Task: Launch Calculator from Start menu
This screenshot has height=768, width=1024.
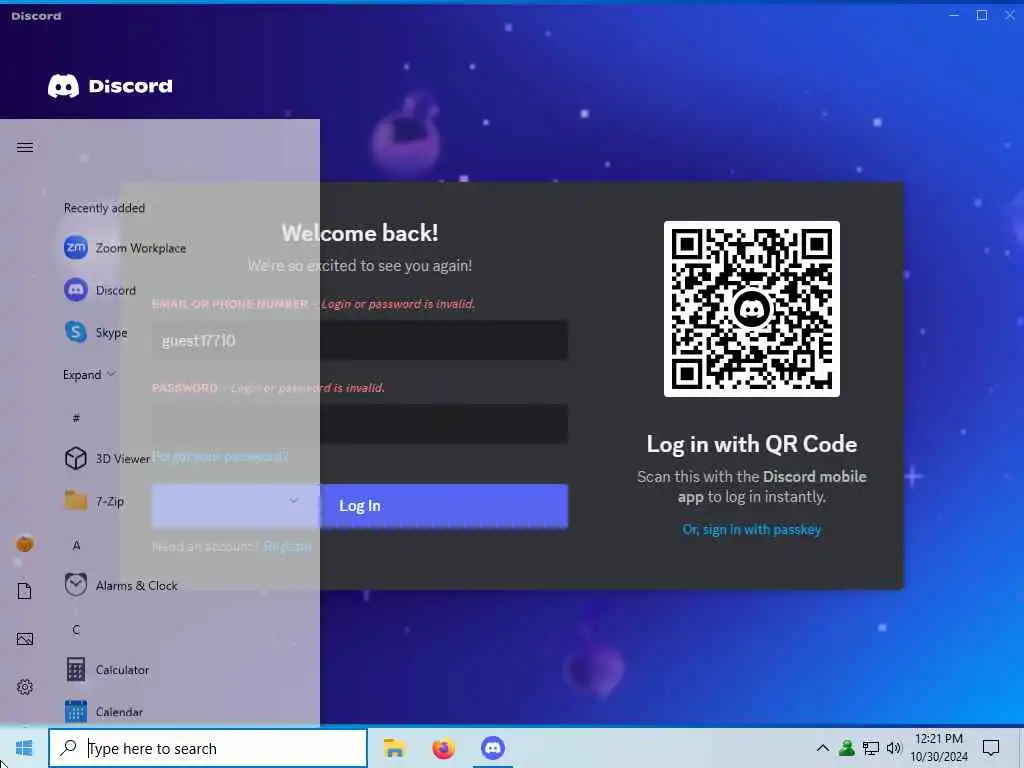Action: tap(107, 669)
